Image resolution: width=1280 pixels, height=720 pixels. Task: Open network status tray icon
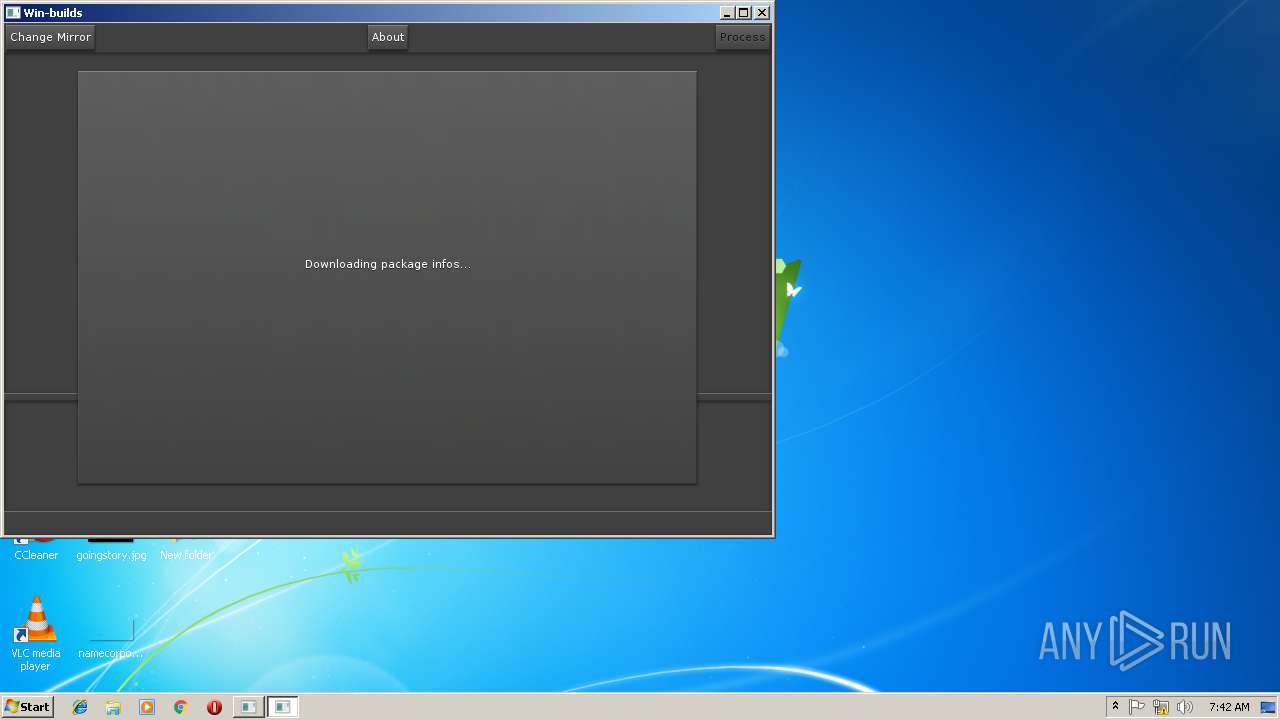click(x=1161, y=707)
